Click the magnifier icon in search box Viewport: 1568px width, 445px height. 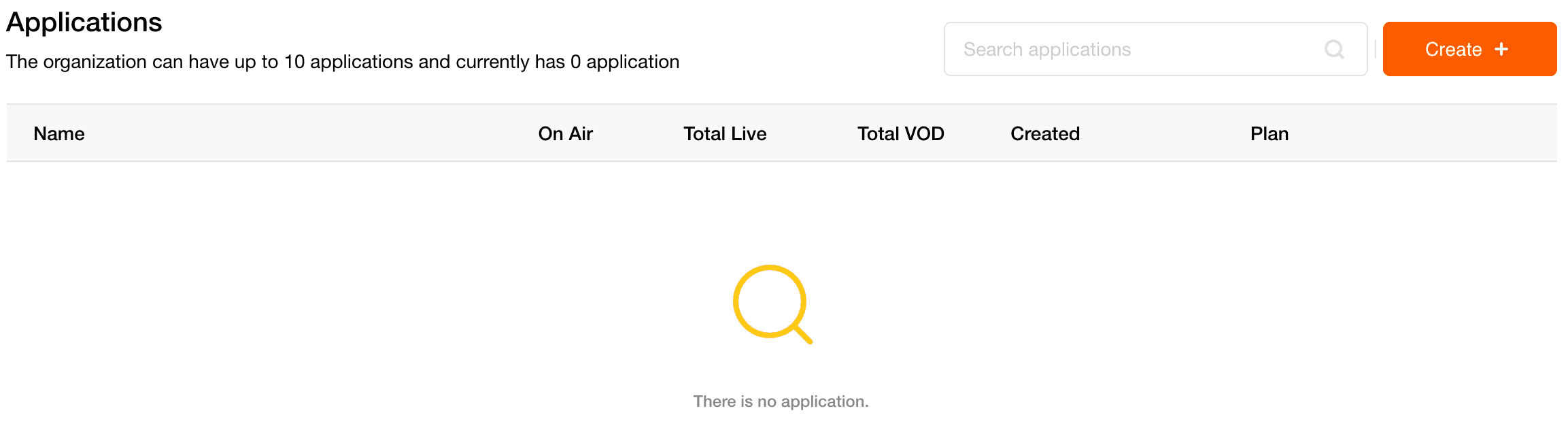pos(1334,49)
